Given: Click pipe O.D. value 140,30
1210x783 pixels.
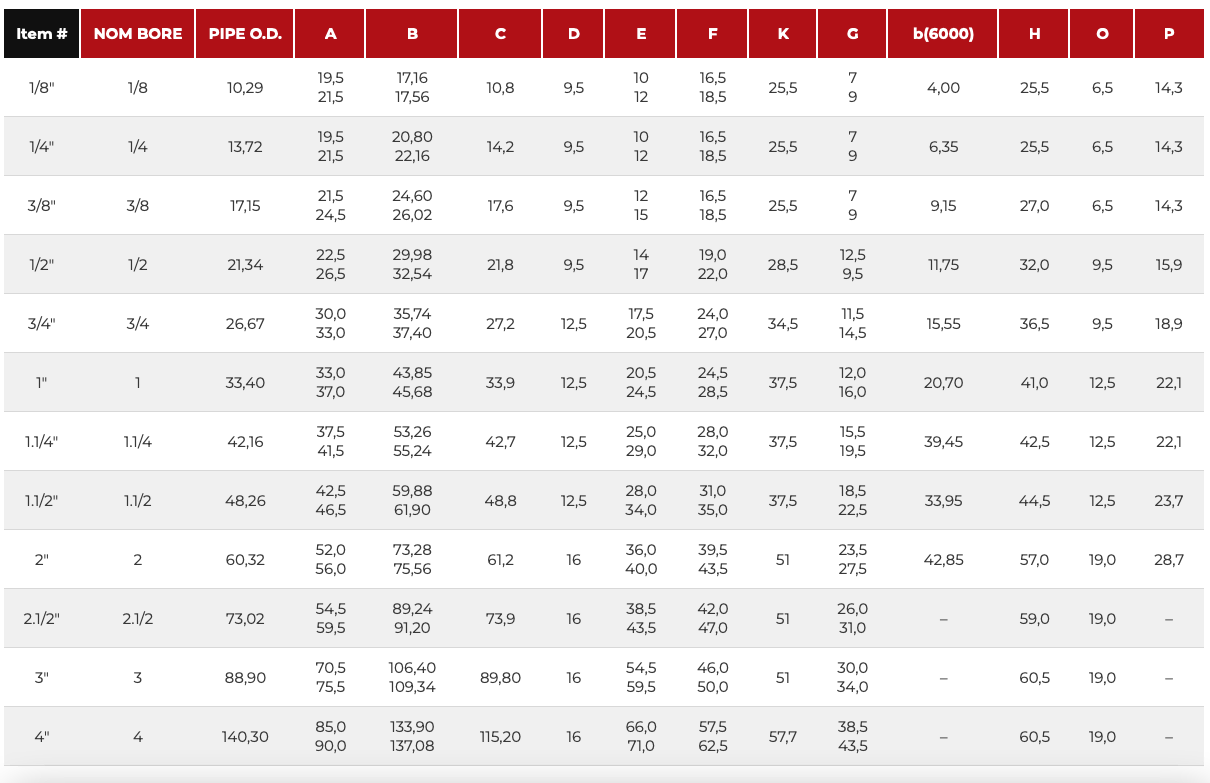Looking at the screenshot, I should coord(245,737).
